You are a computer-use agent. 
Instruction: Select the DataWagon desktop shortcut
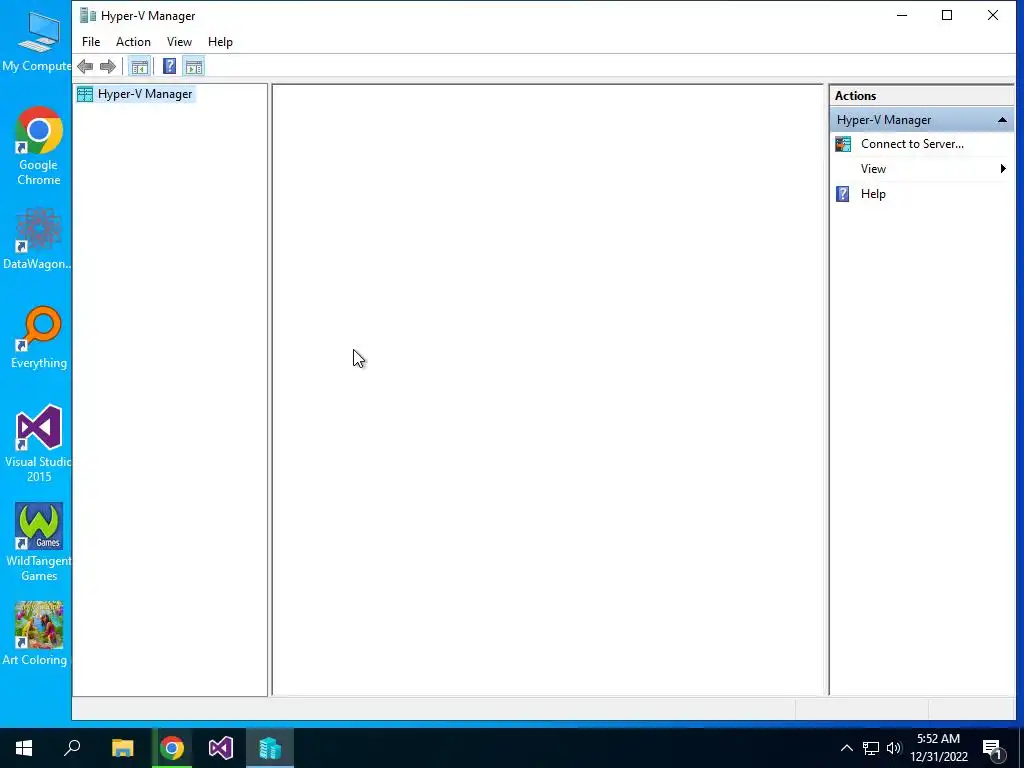pyautogui.click(x=37, y=238)
